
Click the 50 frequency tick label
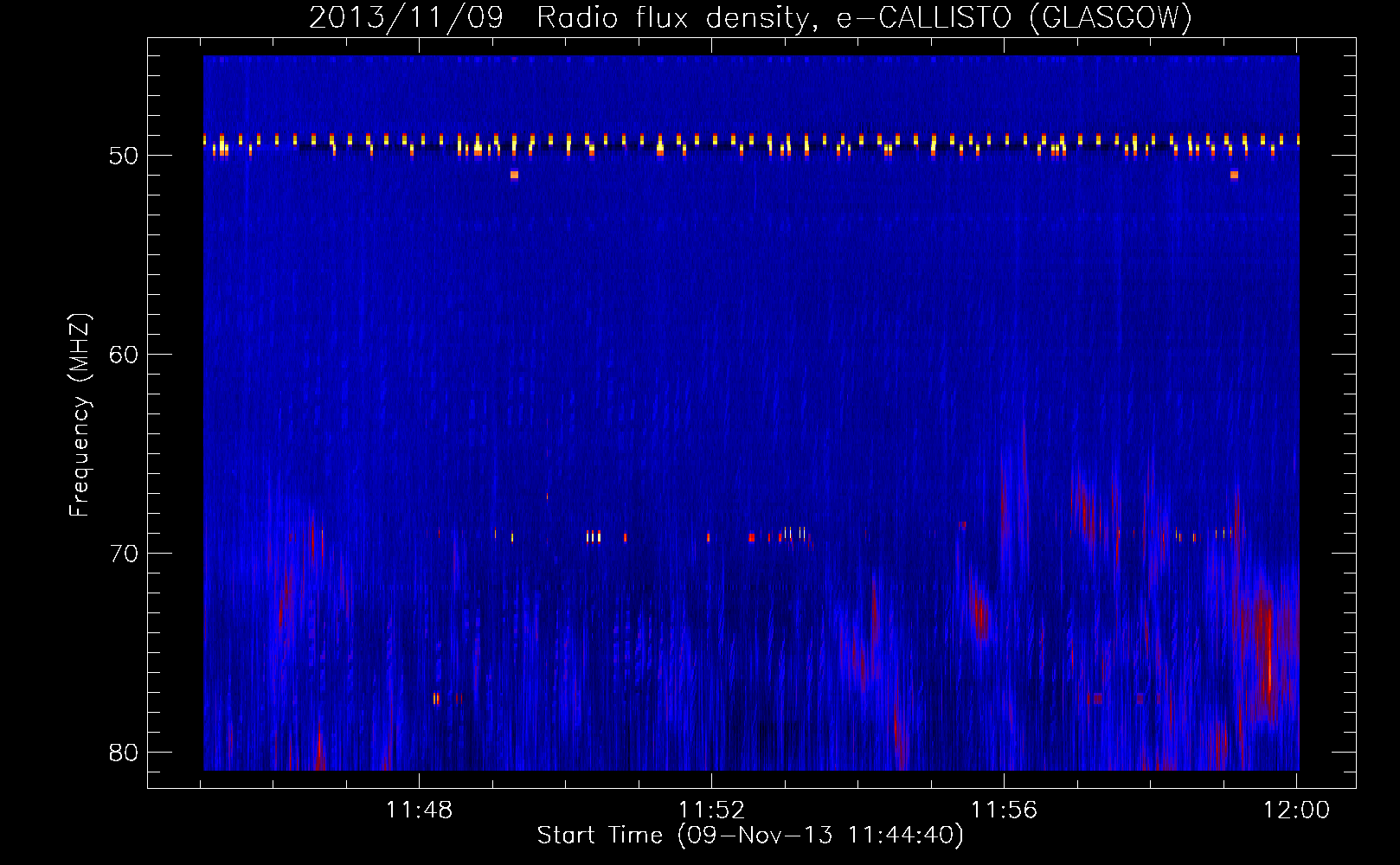click(x=124, y=156)
